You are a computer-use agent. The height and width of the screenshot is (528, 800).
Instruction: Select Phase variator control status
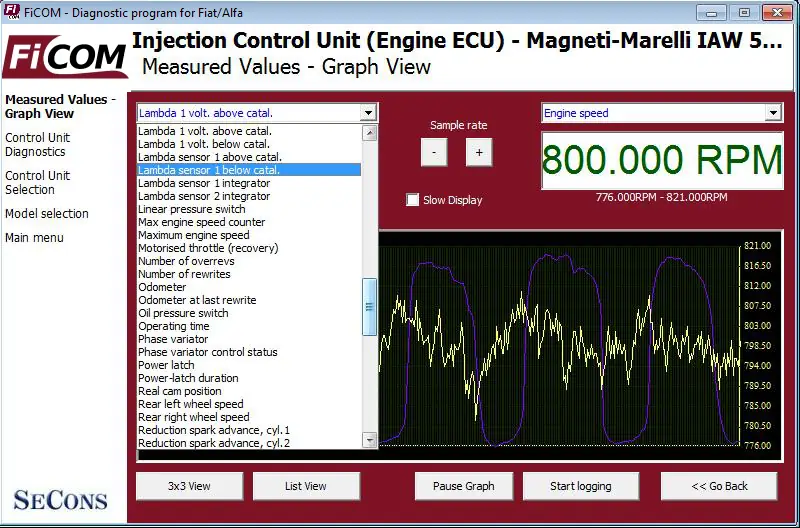(x=249, y=352)
